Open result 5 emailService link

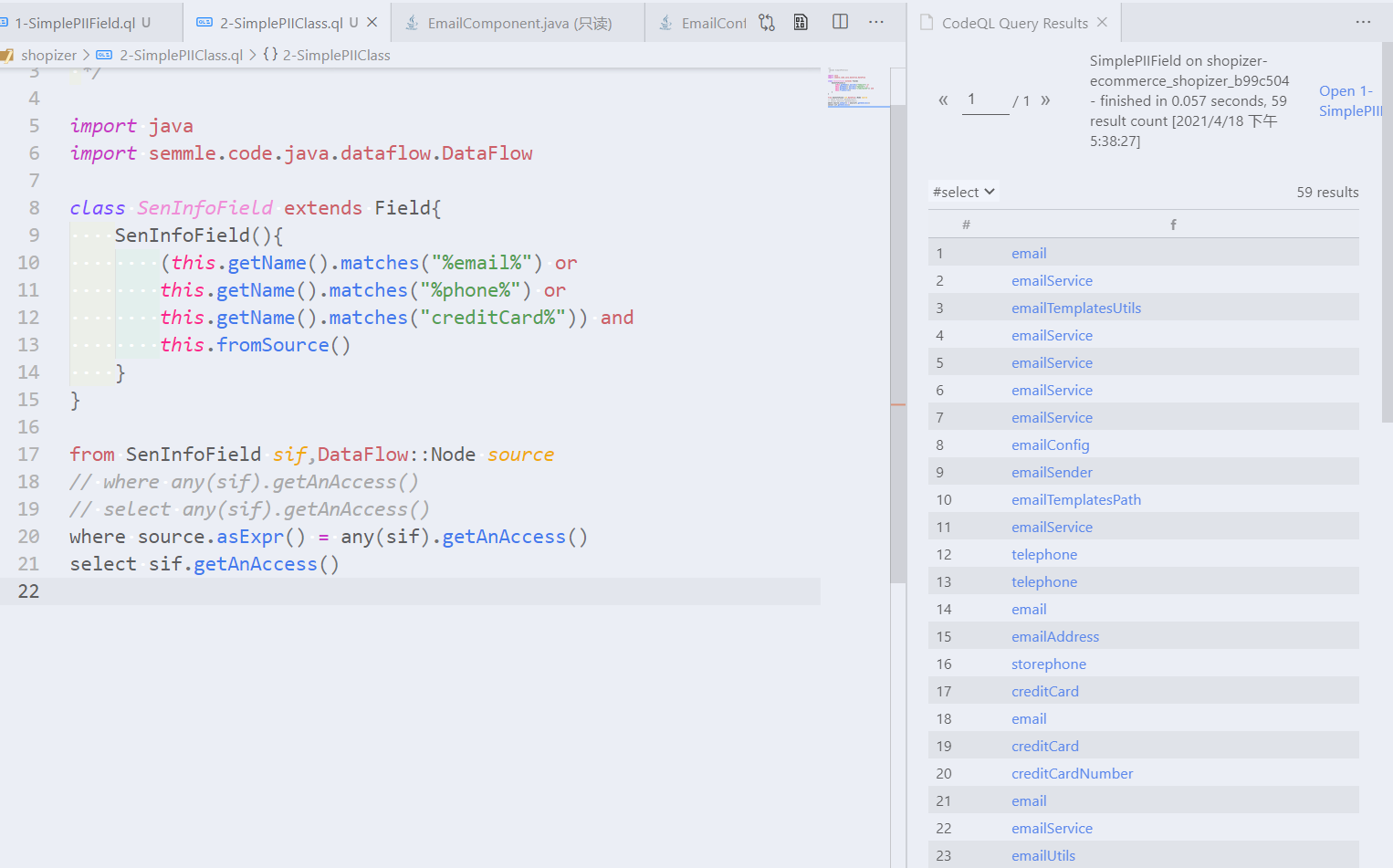(1052, 362)
